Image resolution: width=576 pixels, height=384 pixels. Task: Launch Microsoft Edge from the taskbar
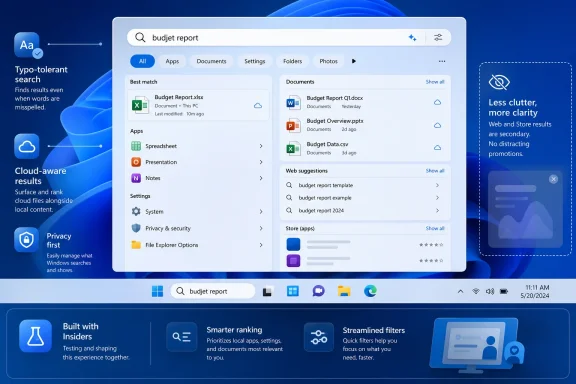pyautogui.click(x=370, y=291)
